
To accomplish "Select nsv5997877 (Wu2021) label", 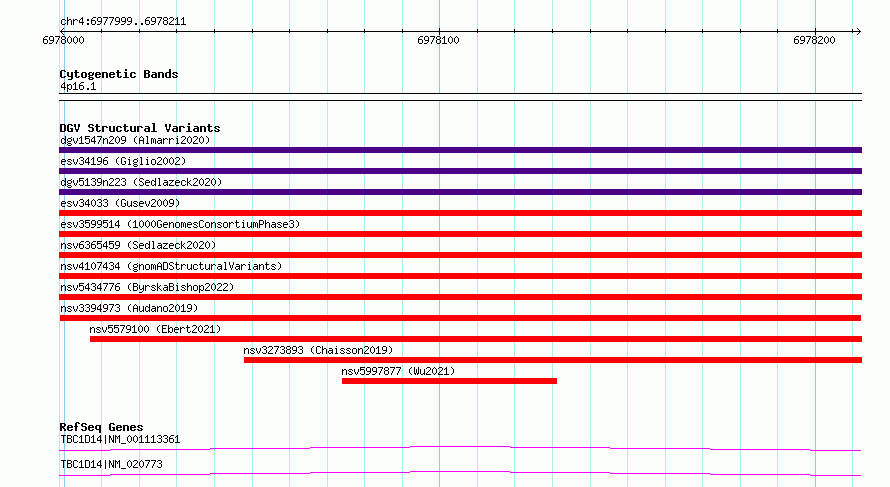I will tap(398, 371).
